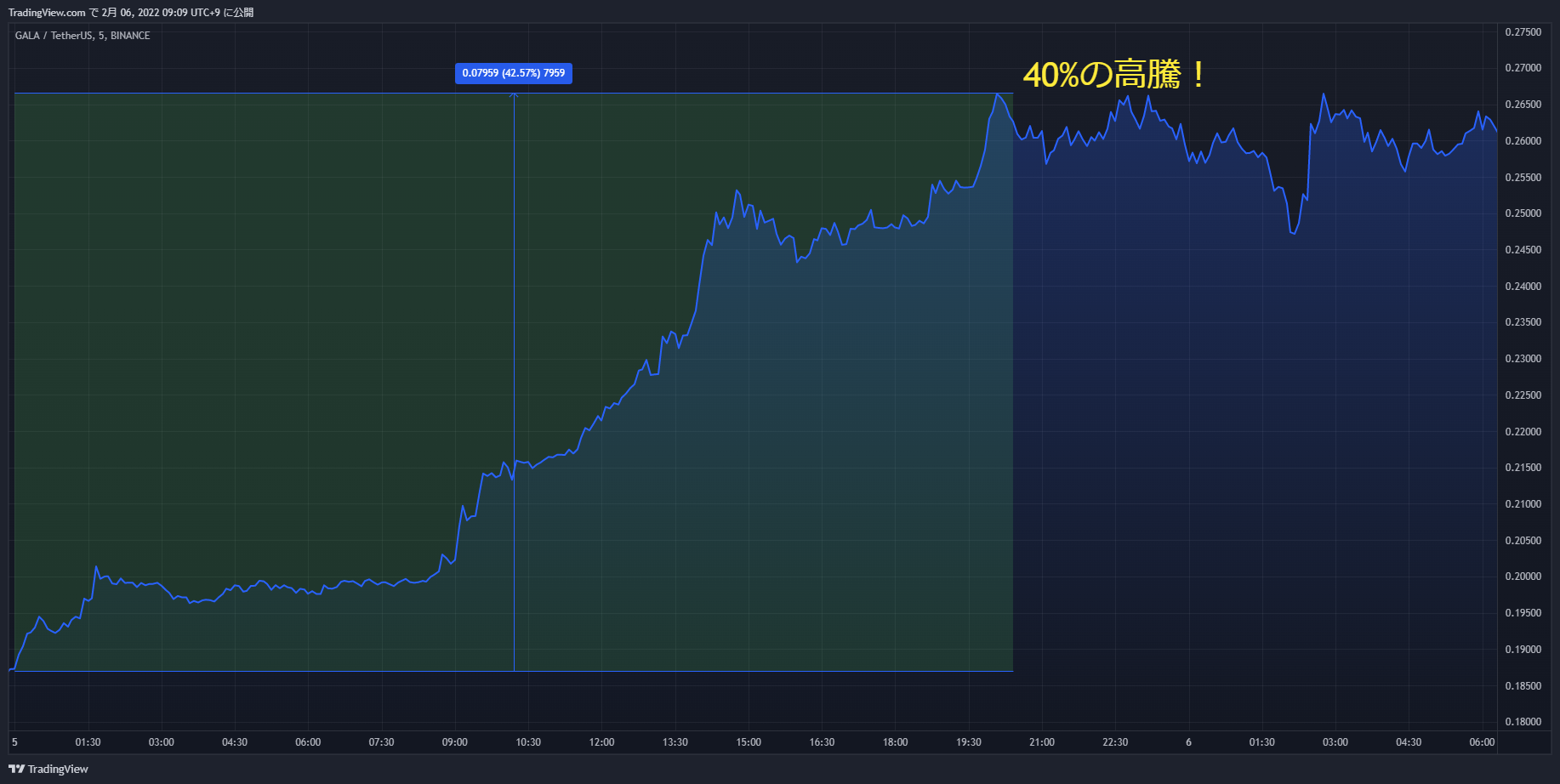1560x784 pixels.
Task: Click the 0.20000 price axis label
Action: (x=1523, y=577)
